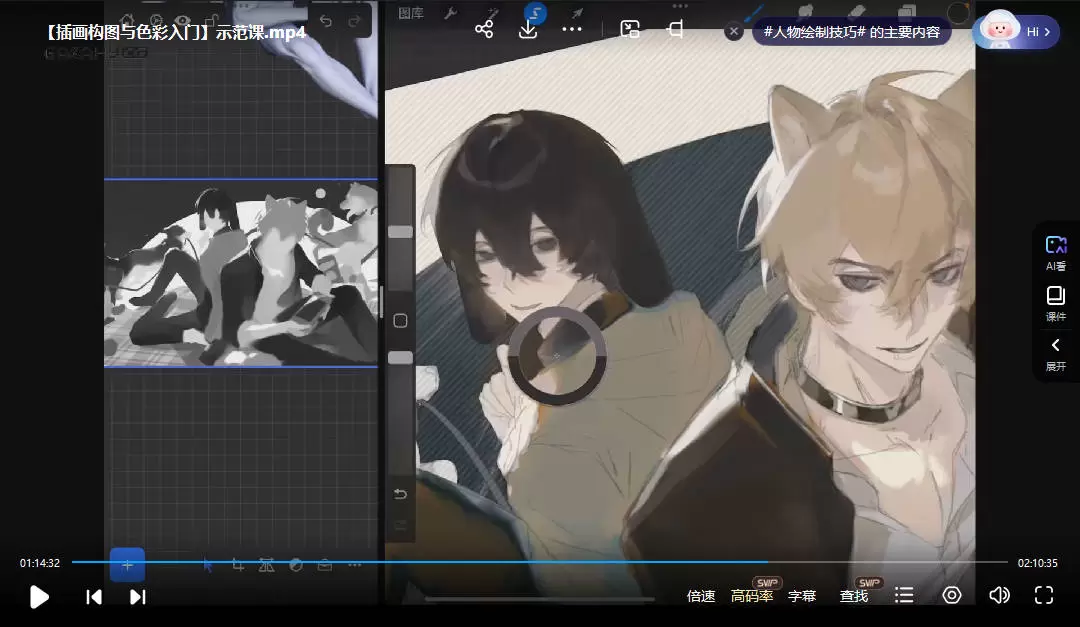Expand the 展开 side panel arrow
The width and height of the screenshot is (1080, 627).
(1055, 353)
